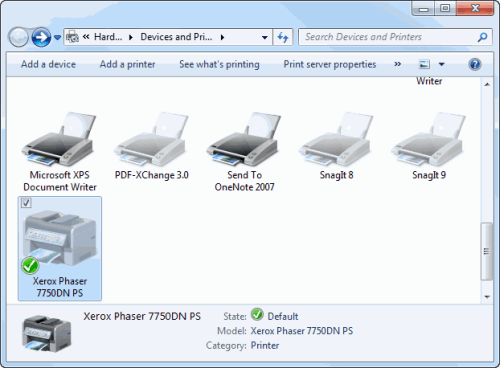The height and width of the screenshot is (368, 500).
Task: Click the Back navigation arrow
Action: click(18, 37)
